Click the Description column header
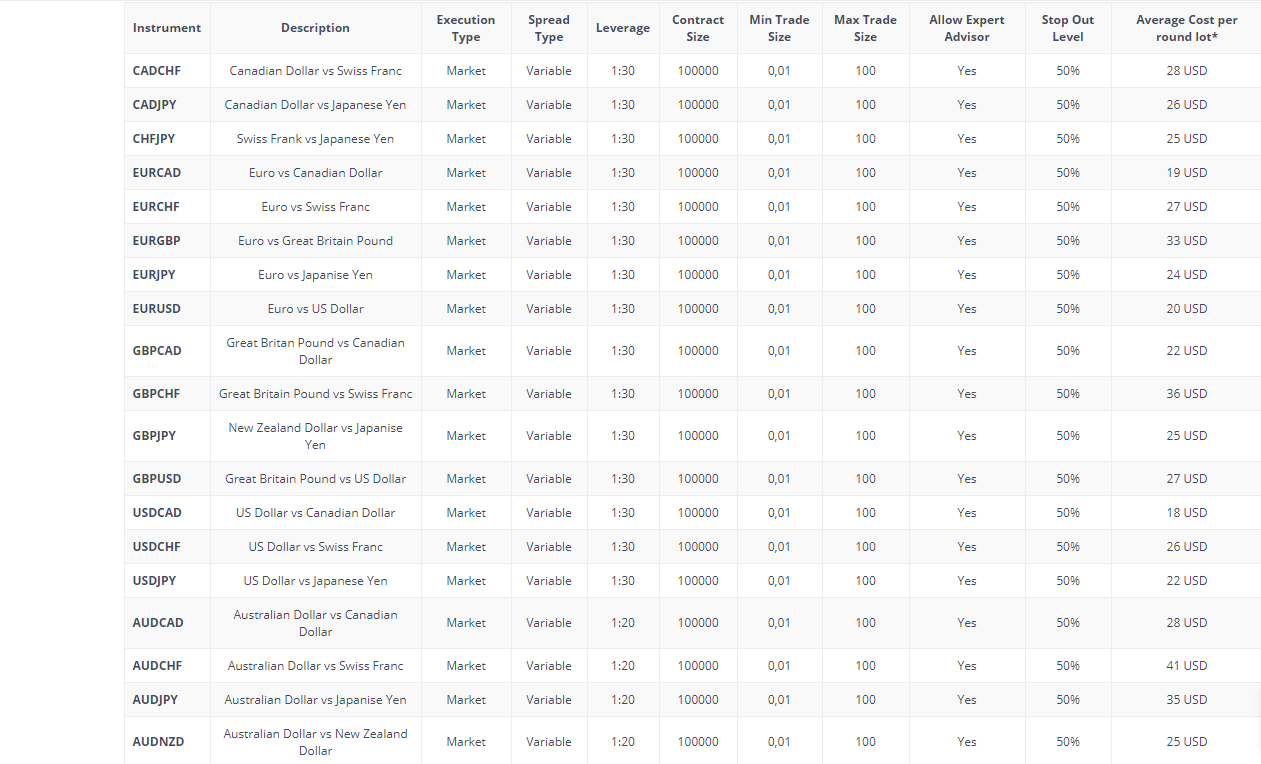Image resolution: width=1261 pixels, height=764 pixels. coord(315,28)
